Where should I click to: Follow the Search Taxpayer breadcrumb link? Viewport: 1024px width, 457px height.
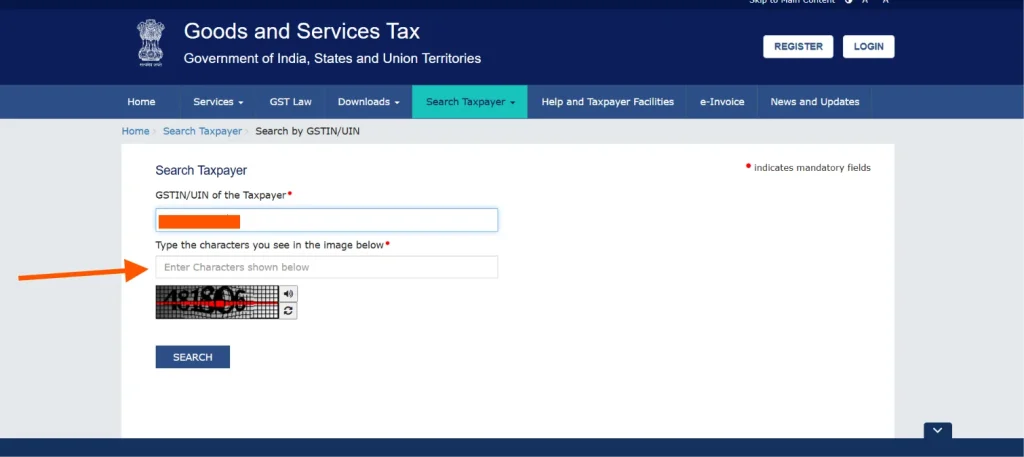tap(202, 131)
